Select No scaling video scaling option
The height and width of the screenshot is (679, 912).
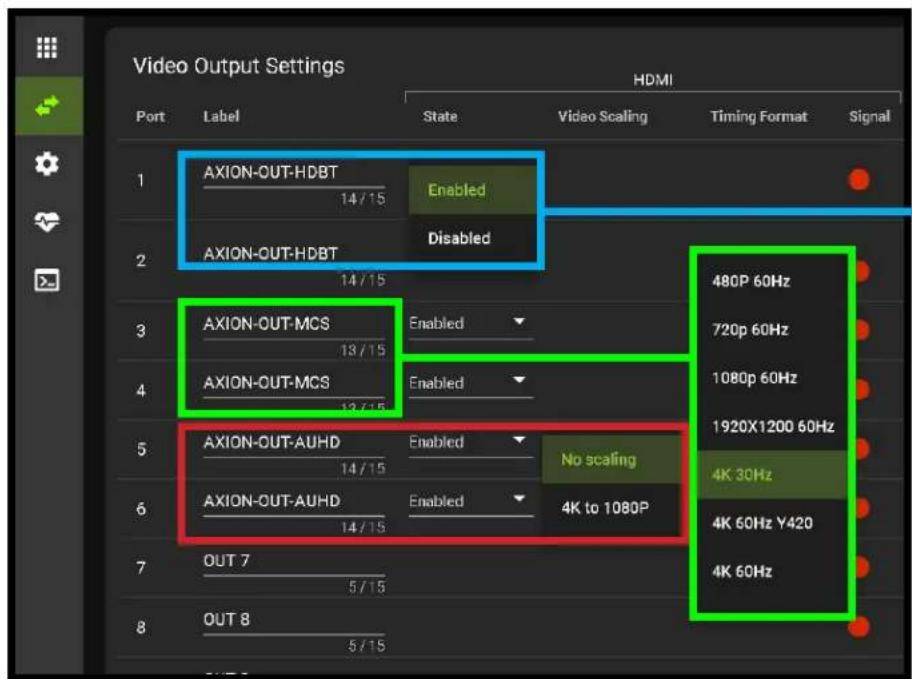(611, 460)
